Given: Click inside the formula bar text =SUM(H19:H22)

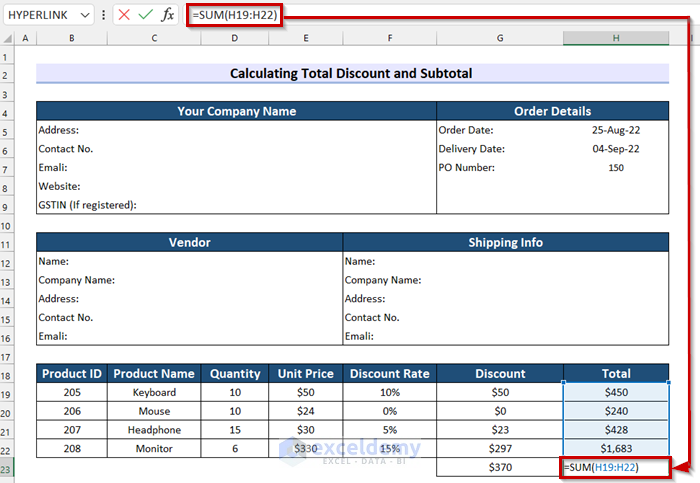Looking at the screenshot, I should [x=234, y=15].
